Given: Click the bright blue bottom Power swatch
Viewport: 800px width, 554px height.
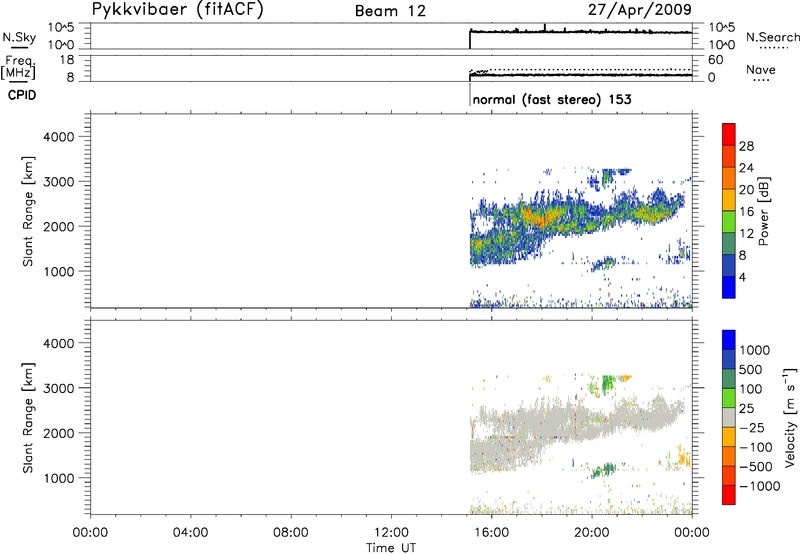Looking at the screenshot, I should (x=729, y=287).
